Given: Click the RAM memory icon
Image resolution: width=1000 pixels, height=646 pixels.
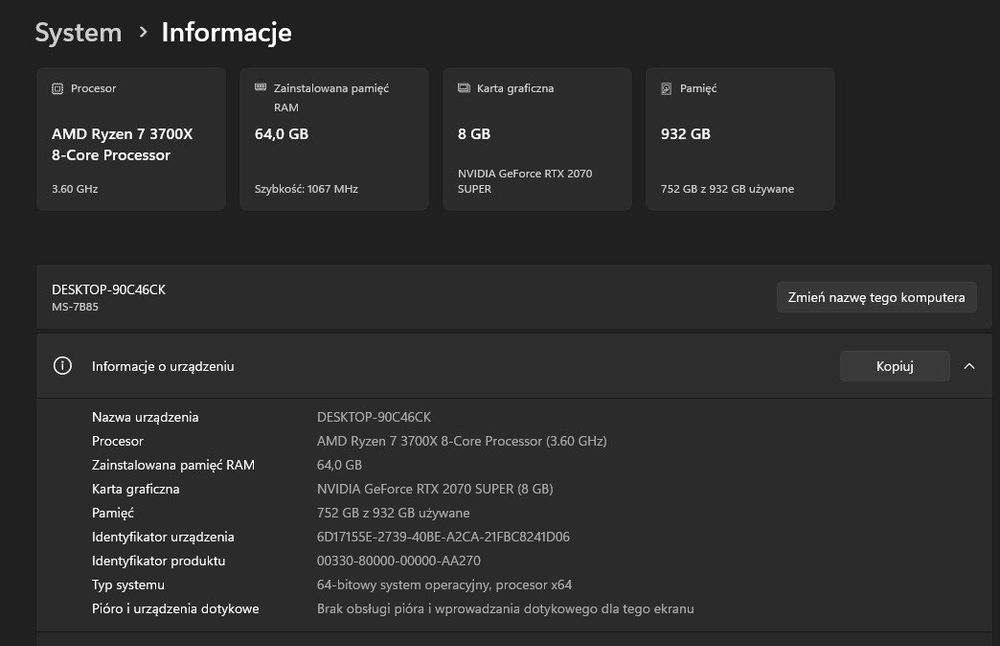Looking at the screenshot, I should (260, 87).
